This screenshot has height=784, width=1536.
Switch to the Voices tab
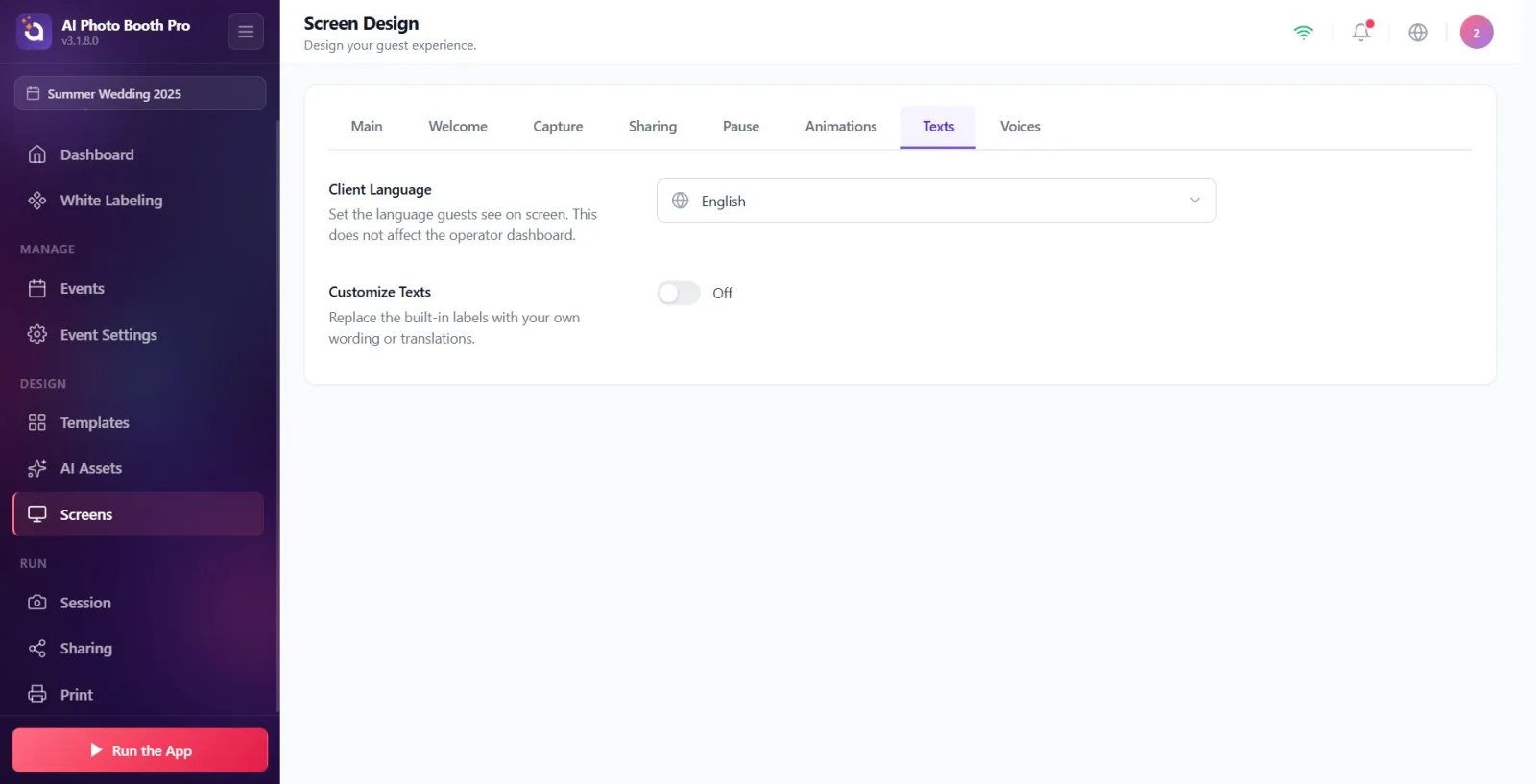pyautogui.click(x=1020, y=127)
